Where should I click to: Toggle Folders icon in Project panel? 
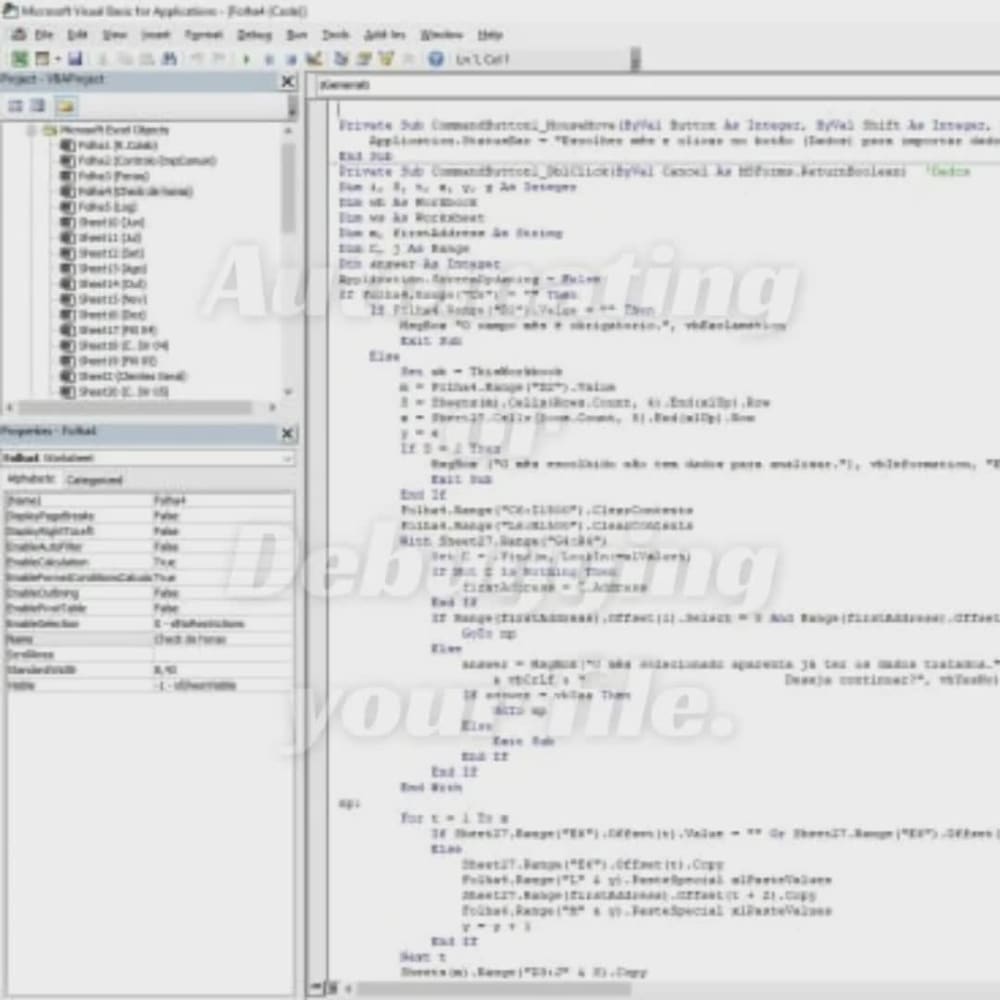click(65, 105)
